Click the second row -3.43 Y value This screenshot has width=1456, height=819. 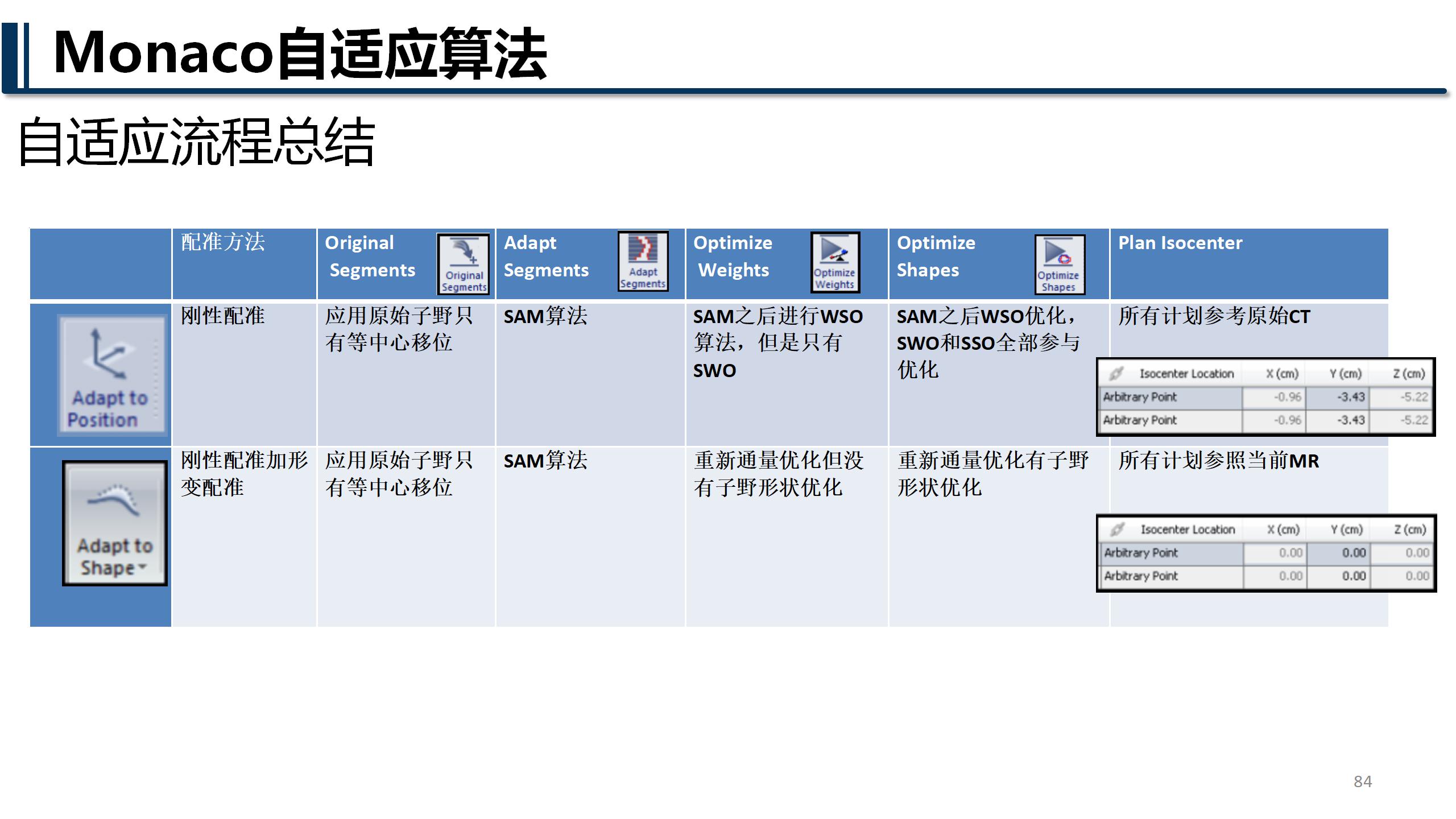tap(1351, 420)
